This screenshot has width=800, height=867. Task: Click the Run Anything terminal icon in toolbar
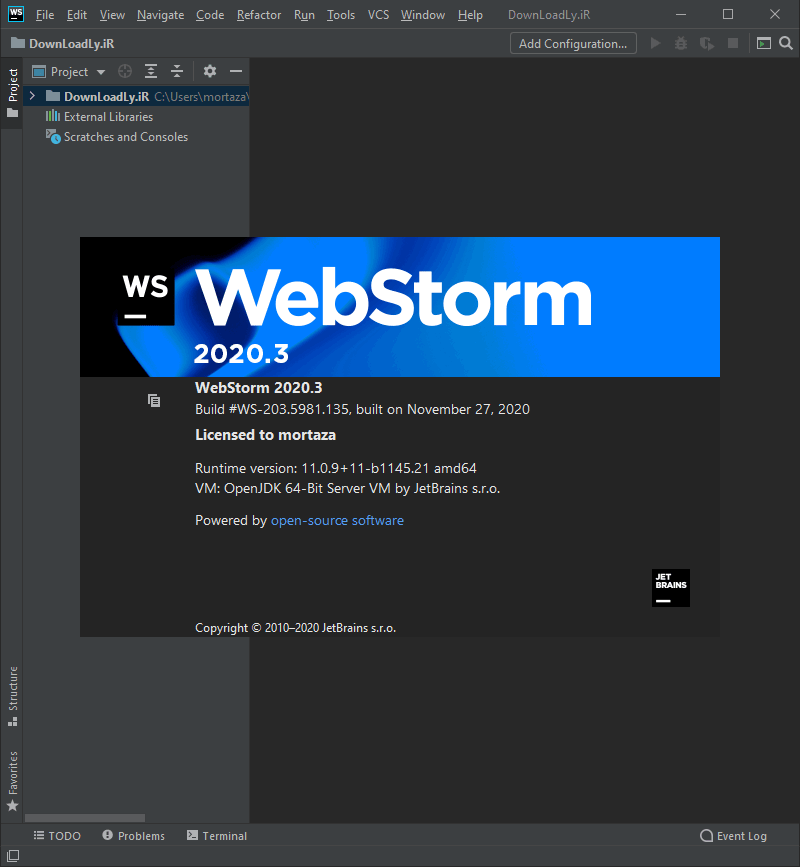pyautogui.click(x=764, y=43)
